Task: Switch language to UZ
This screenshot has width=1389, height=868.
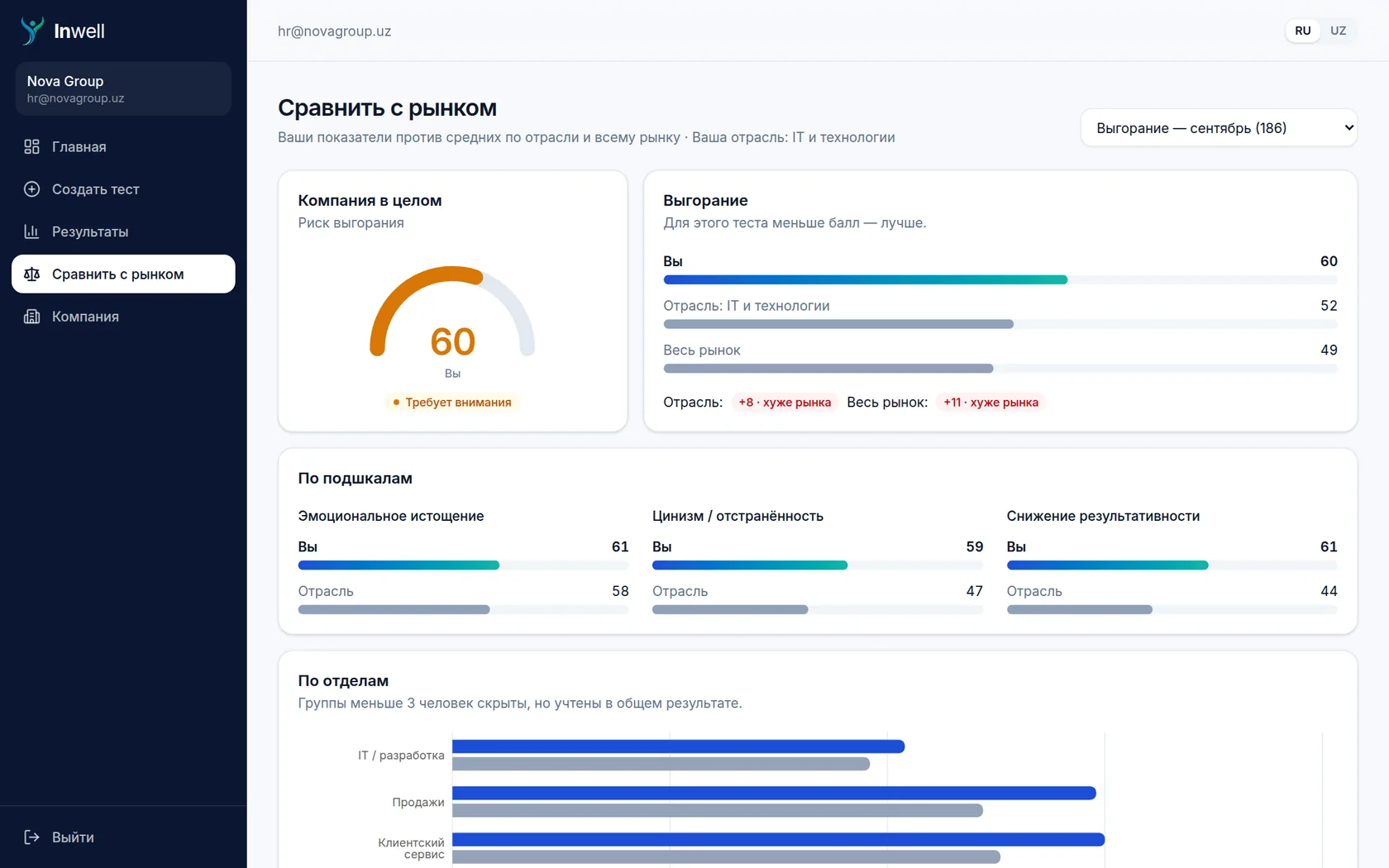Action: tap(1338, 31)
